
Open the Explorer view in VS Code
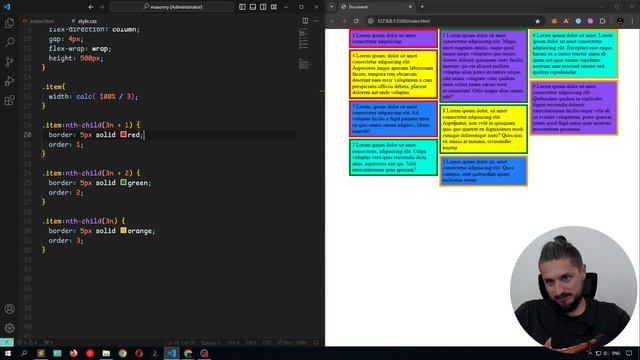point(9,23)
